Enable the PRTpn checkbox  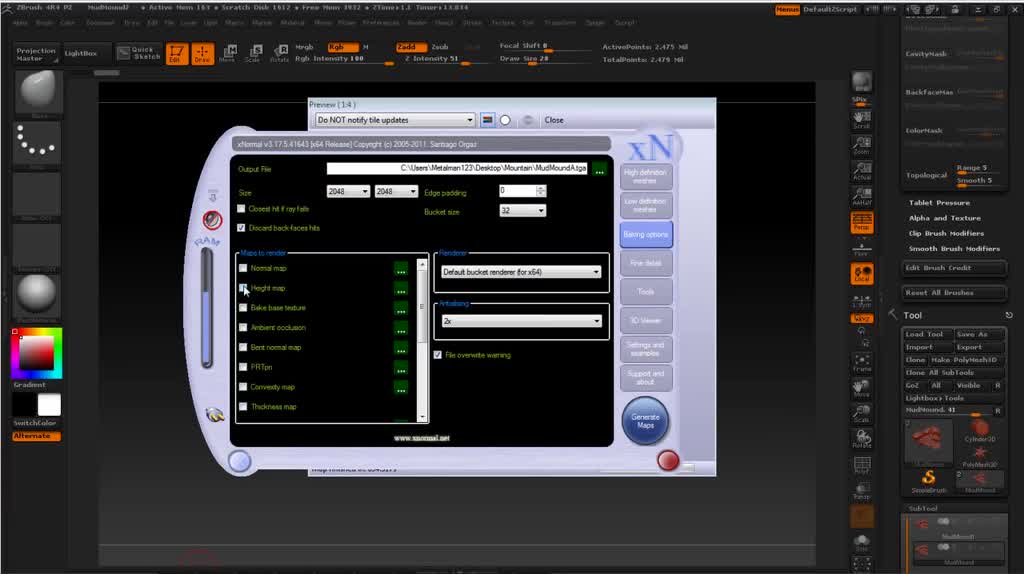pos(243,367)
